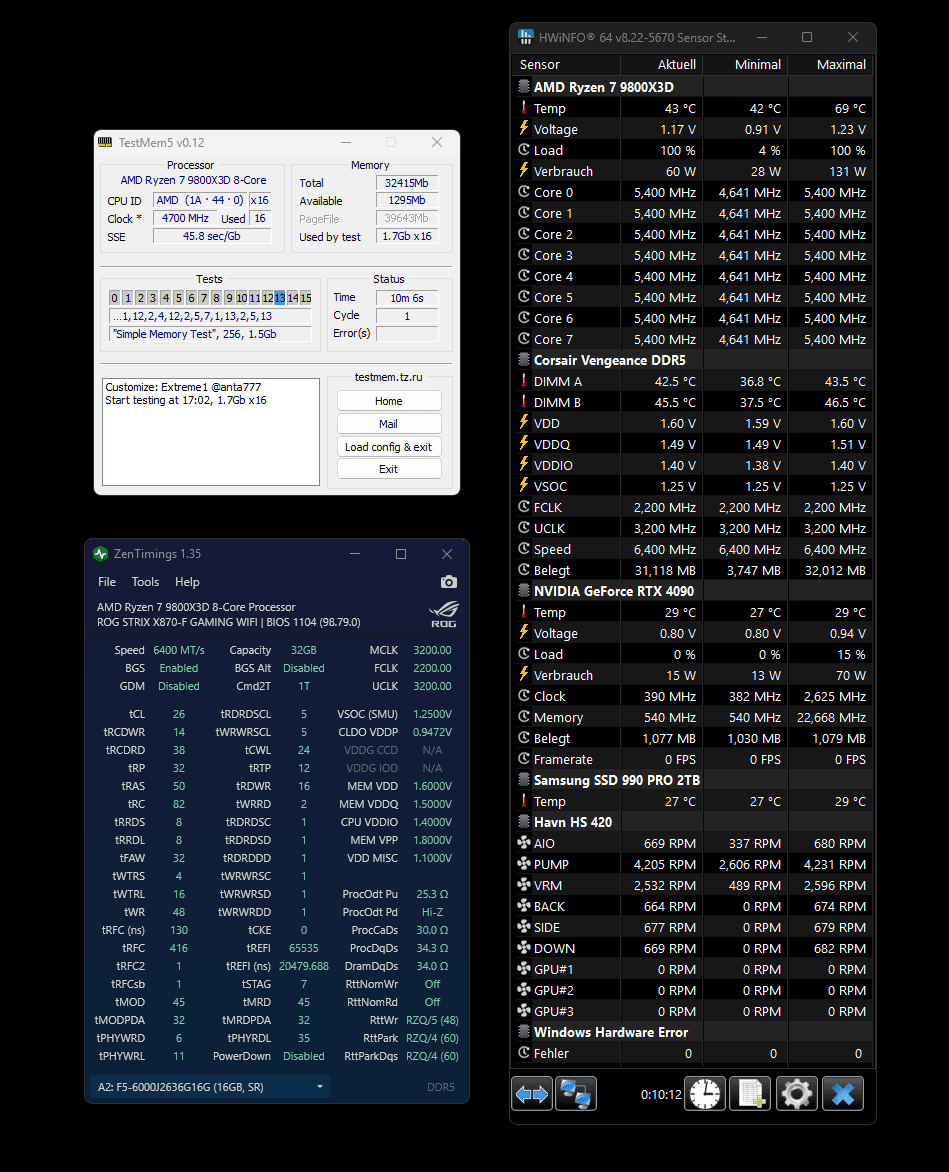Click the Mail button in TestMem5
The image size is (949, 1172).
389,424
